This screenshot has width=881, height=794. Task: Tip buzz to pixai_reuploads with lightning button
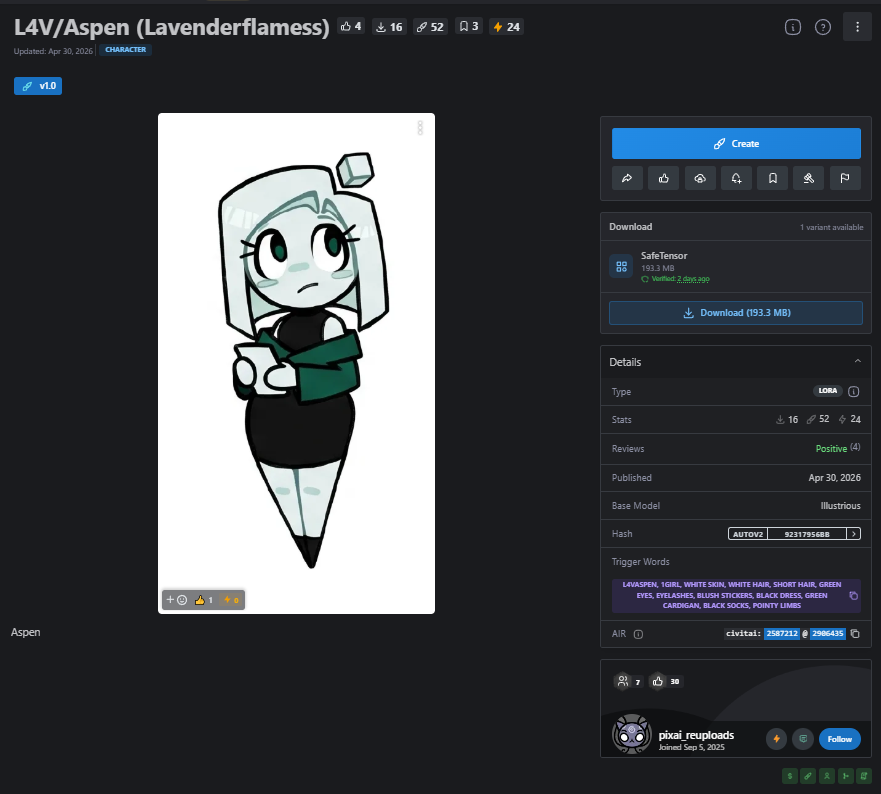coord(776,739)
